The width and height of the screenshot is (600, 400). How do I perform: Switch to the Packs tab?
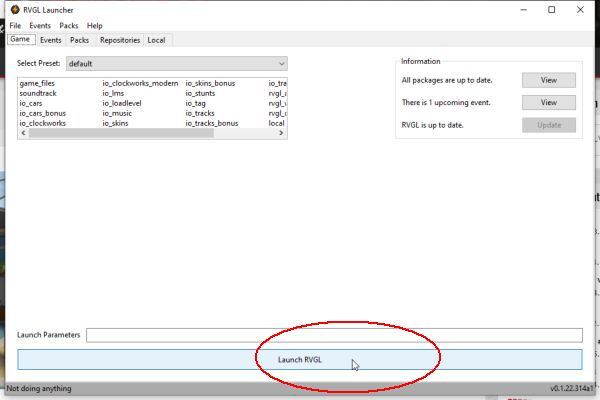(80, 40)
